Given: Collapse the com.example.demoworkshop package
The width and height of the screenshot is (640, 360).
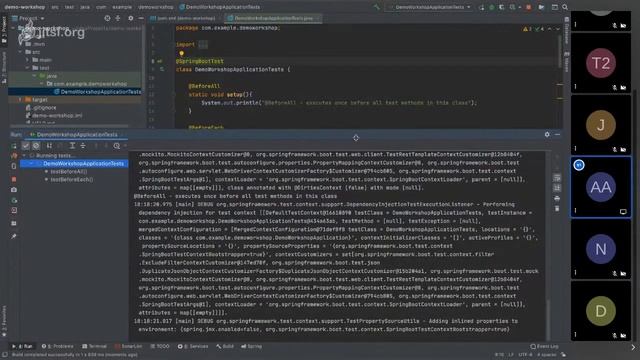Looking at the screenshot, I should click(42, 84).
